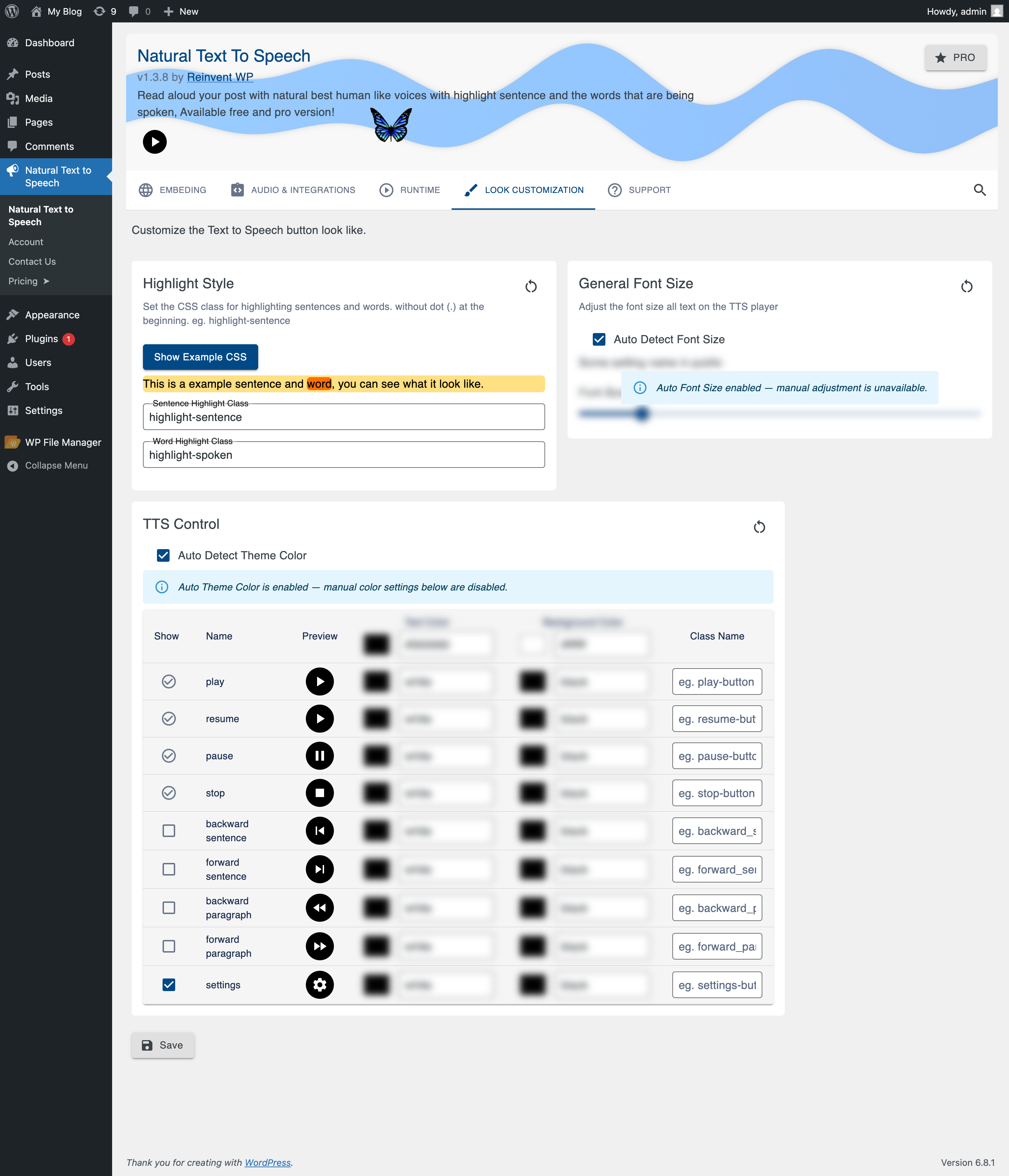
Task: Focus the Sentence Highlight Class field
Action: (344, 417)
